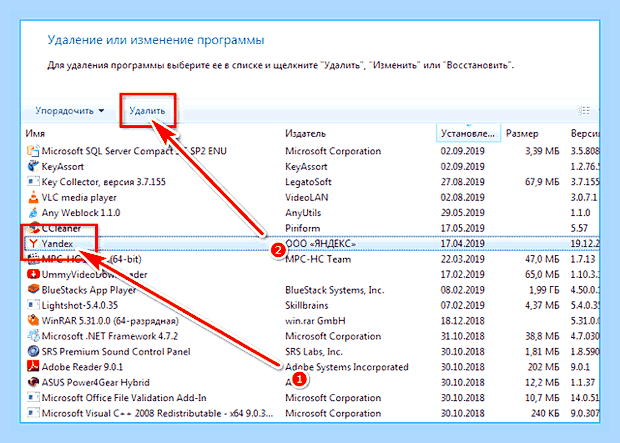This screenshot has height=443, width=620.
Task: Click the Удалить toolbar button
Action: coord(147,111)
